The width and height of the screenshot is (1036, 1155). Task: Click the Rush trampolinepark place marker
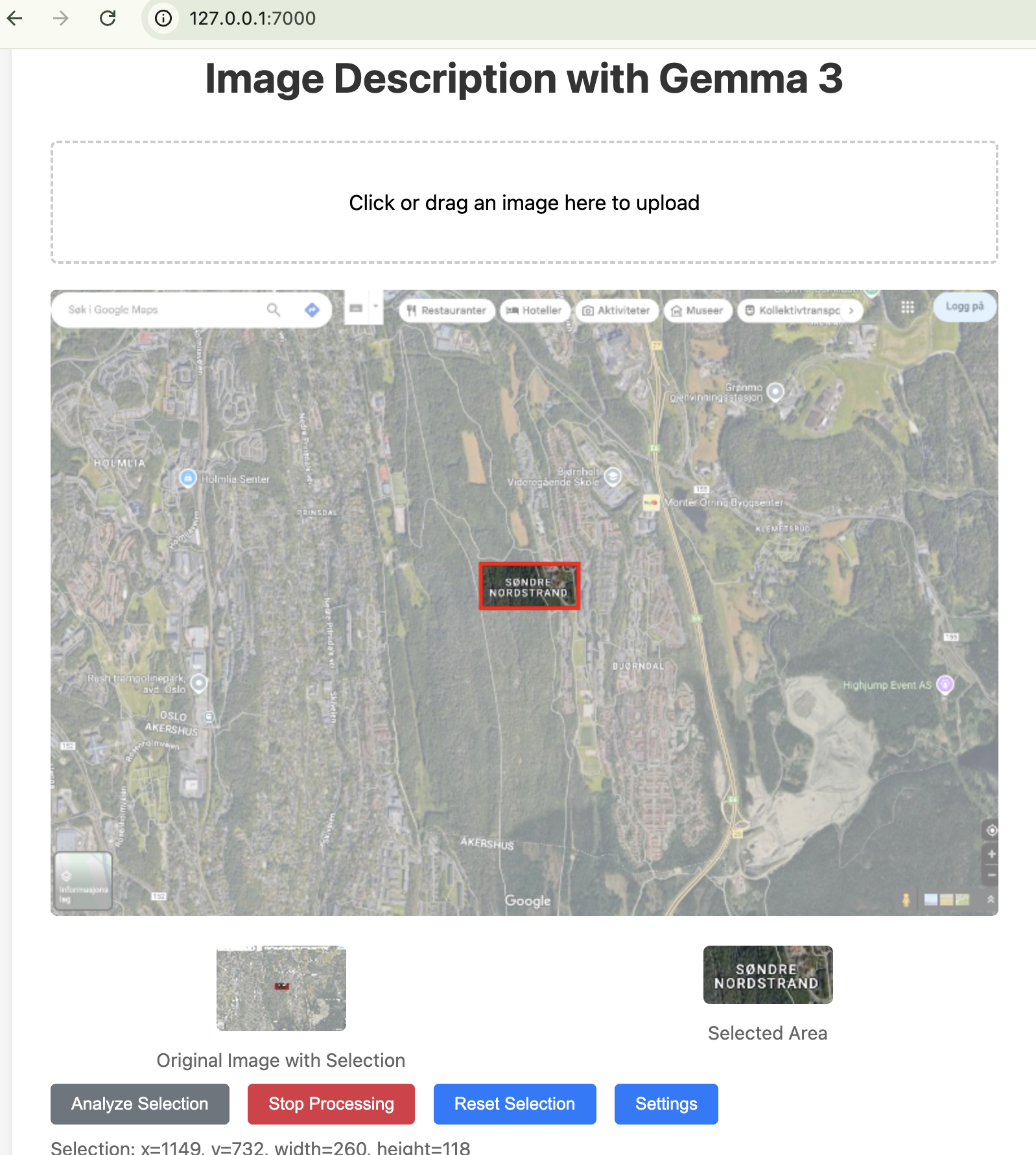(199, 683)
